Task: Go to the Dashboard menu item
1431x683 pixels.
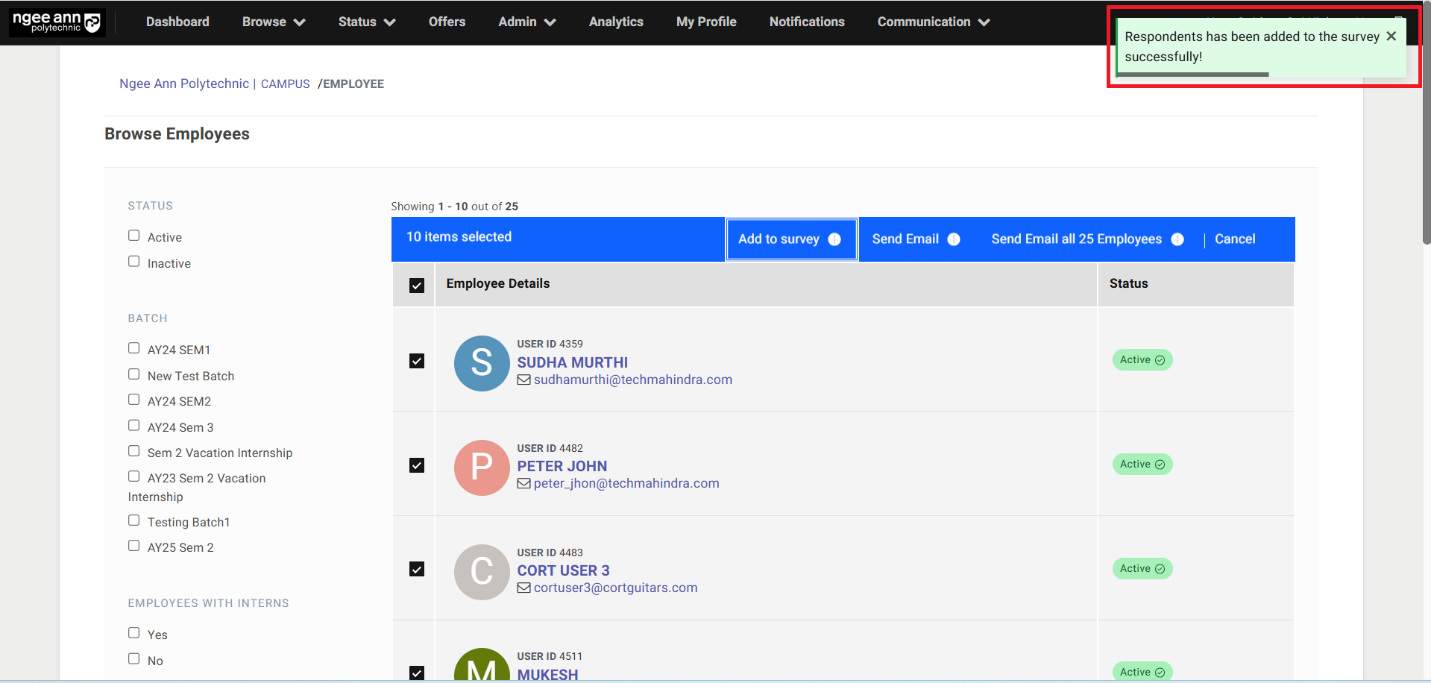Action: [x=177, y=20]
